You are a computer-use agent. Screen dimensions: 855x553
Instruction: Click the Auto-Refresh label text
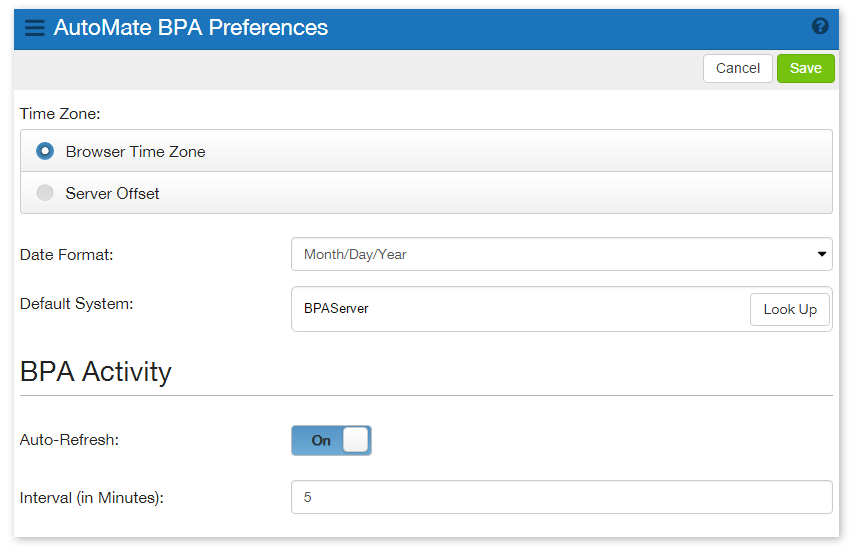point(69,440)
